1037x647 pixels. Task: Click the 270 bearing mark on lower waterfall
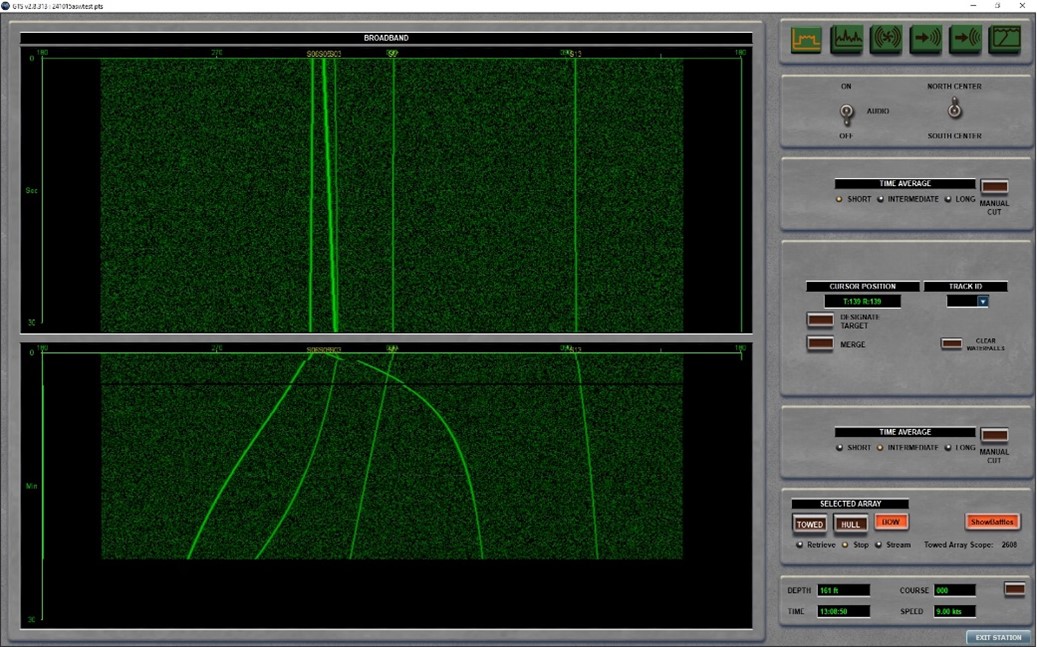[217, 349]
